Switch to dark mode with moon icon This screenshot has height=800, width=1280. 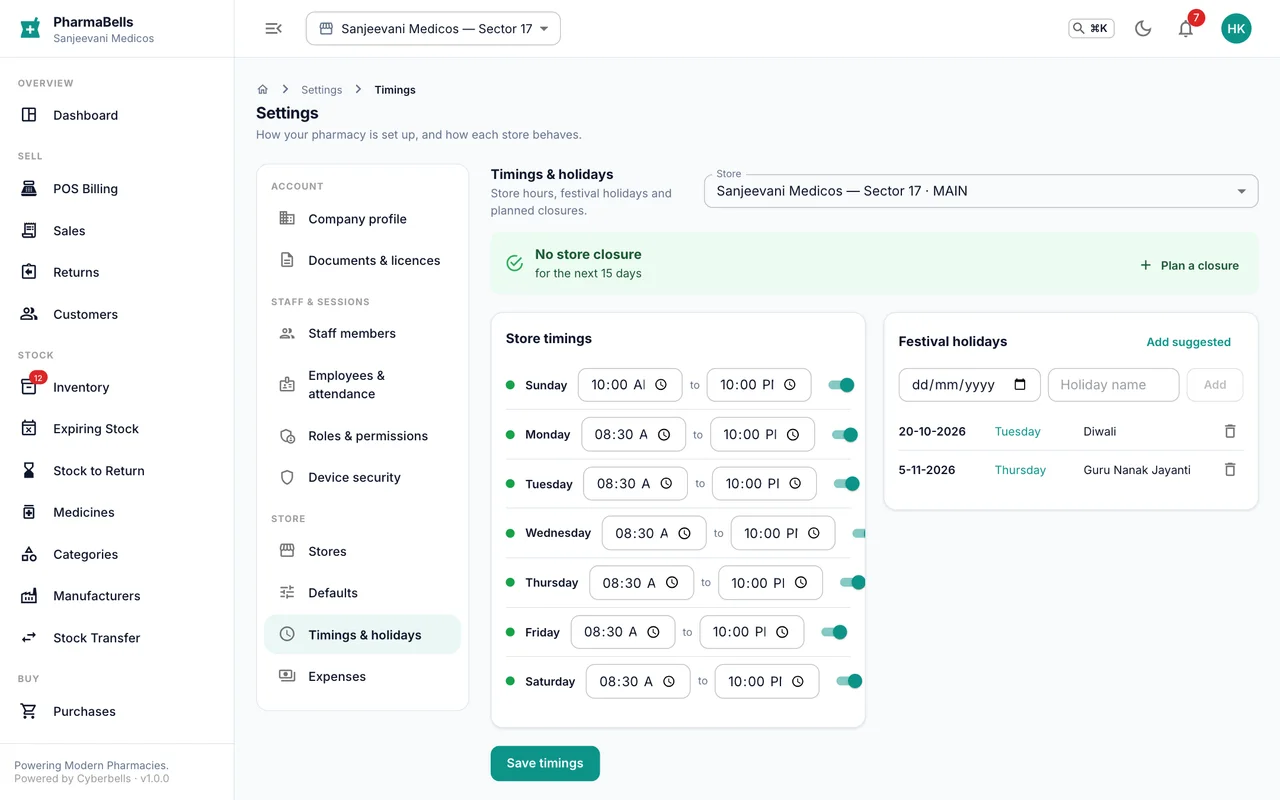point(1143,29)
